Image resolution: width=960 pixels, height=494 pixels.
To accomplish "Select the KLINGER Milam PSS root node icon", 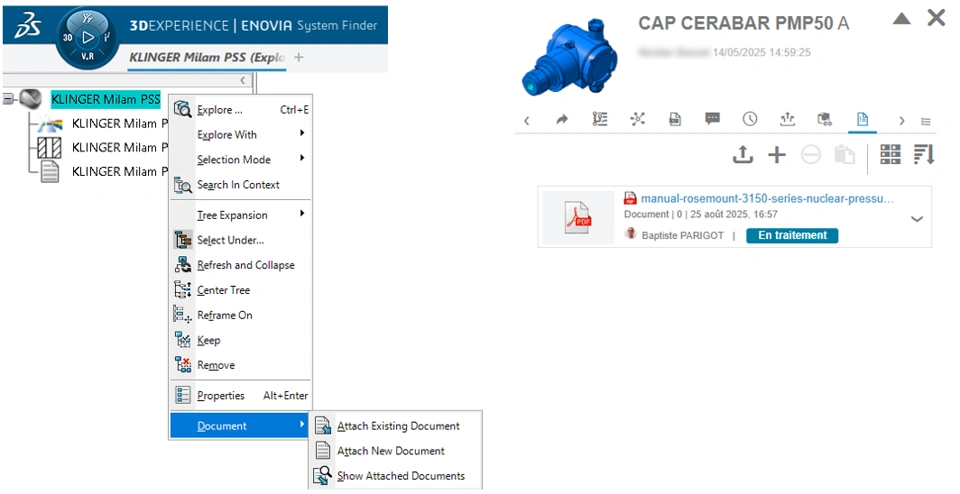I will pyautogui.click(x=30, y=99).
